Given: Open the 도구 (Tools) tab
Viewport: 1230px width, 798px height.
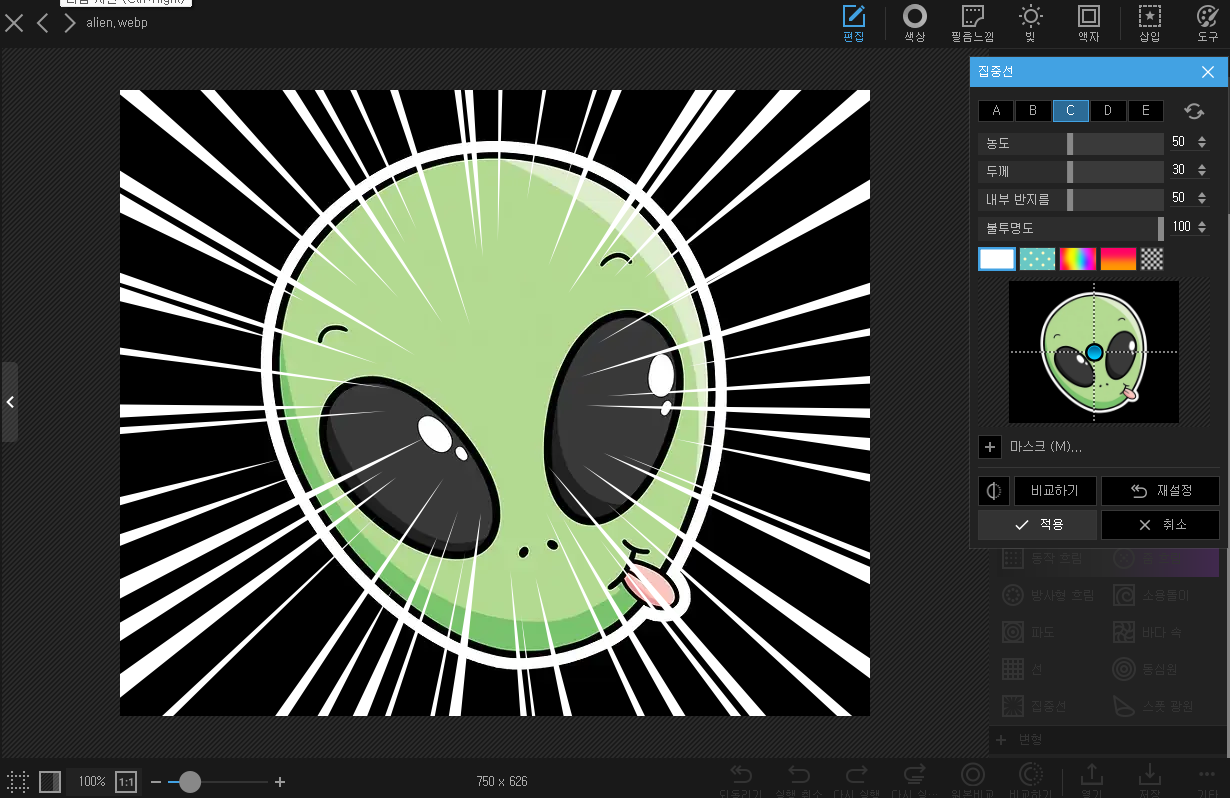Looking at the screenshot, I should point(1208,23).
